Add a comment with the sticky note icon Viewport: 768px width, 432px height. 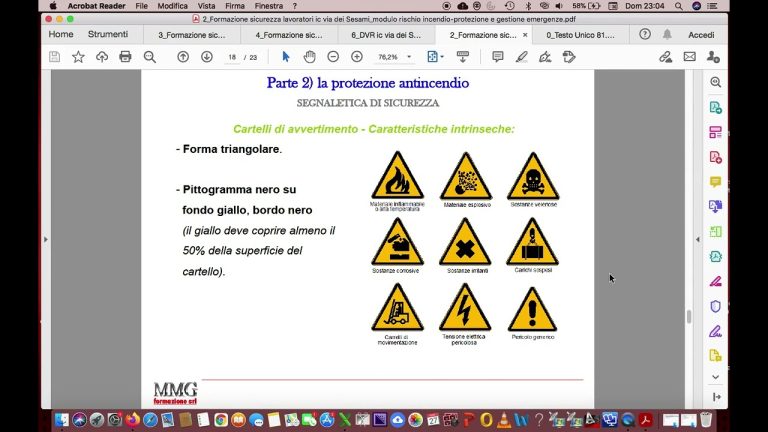click(x=498, y=57)
